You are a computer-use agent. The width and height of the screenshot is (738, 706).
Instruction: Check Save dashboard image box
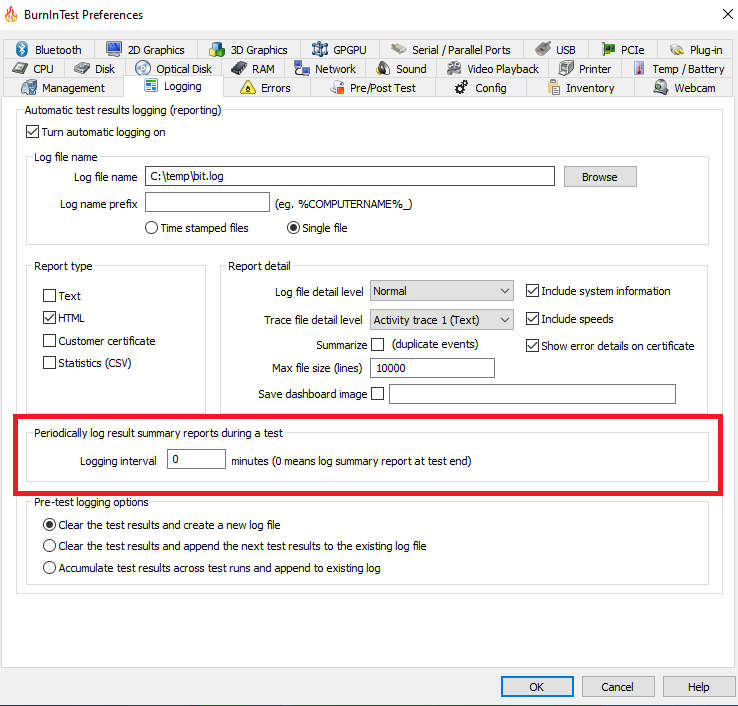[x=377, y=393]
